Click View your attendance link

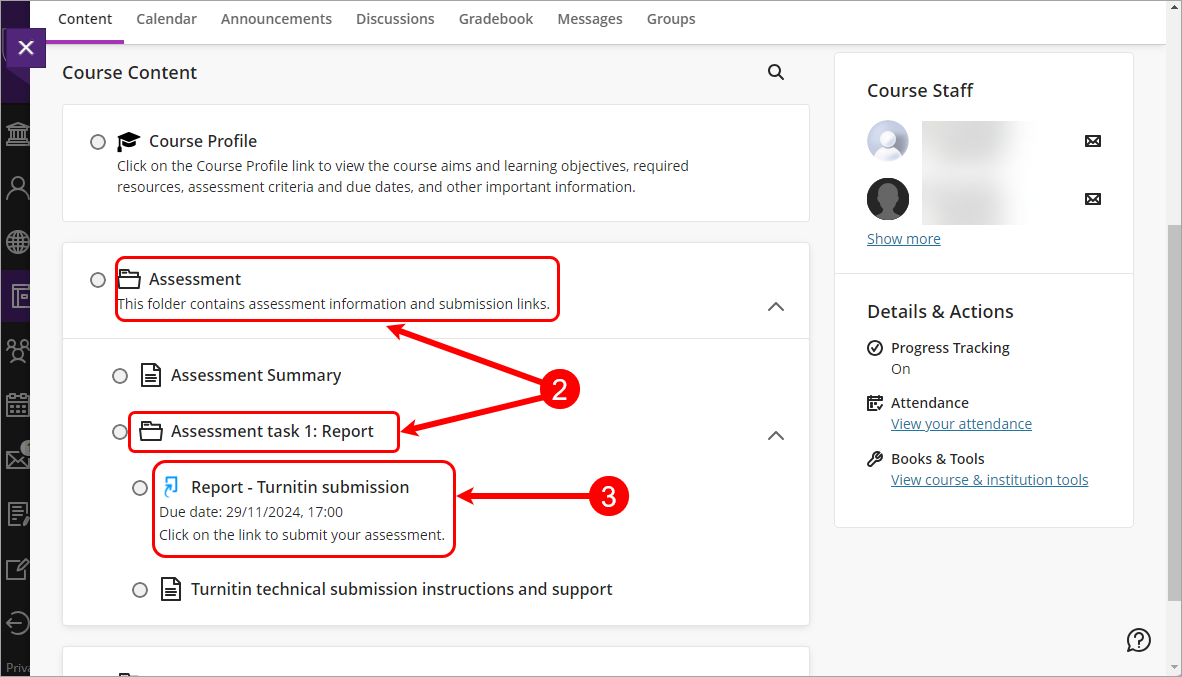pyautogui.click(x=961, y=424)
